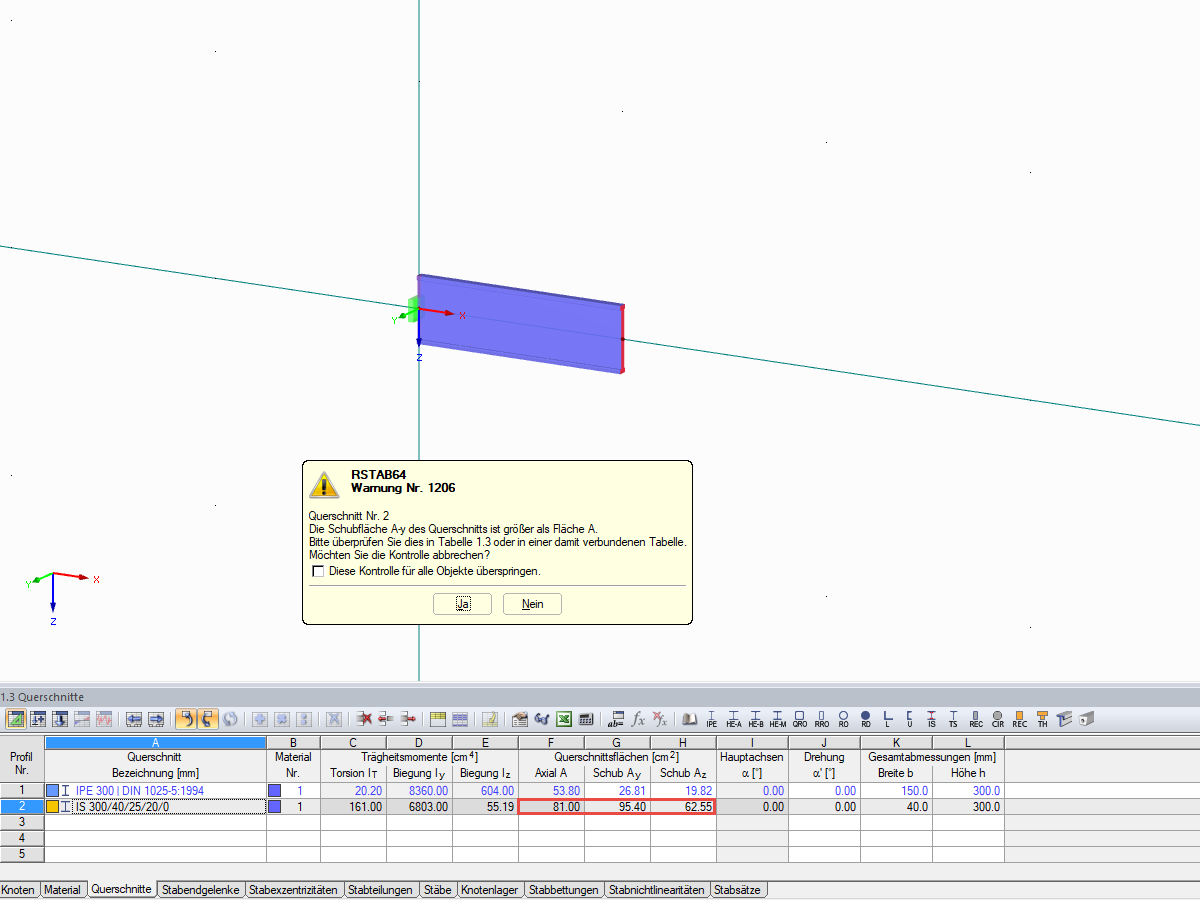
Task: Click the Nein button
Action: click(x=533, y=604)
